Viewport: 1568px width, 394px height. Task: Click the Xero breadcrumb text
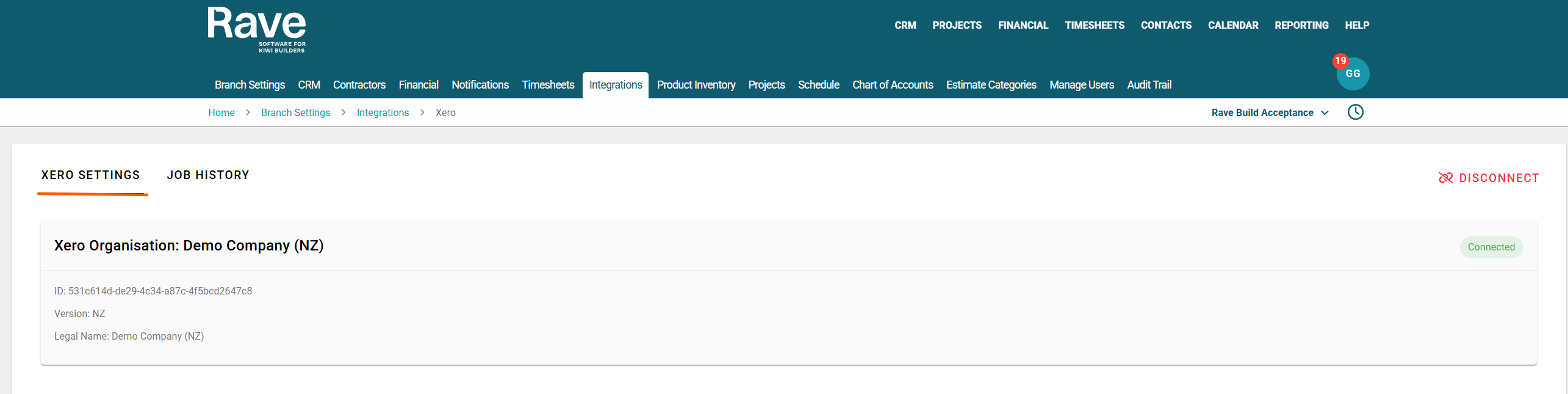[x=445, y=113]
